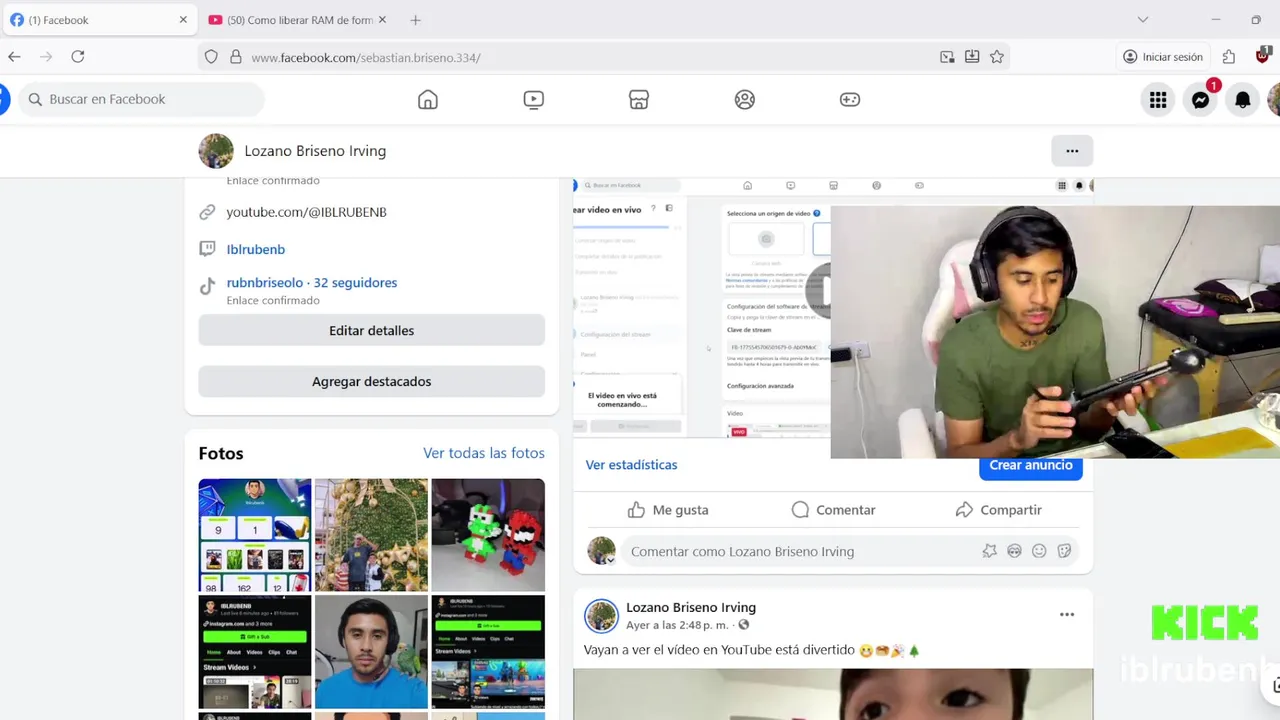Click the browser reload button
Image resolution: width=1280 pixels, height=720 pixels.
(78, 57)
